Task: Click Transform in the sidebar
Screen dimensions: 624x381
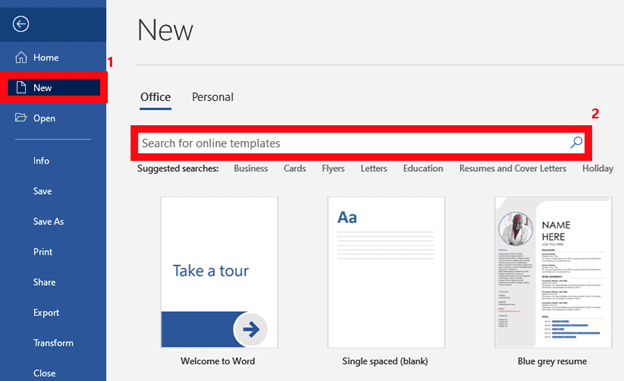Action: (x=53, y=343)
